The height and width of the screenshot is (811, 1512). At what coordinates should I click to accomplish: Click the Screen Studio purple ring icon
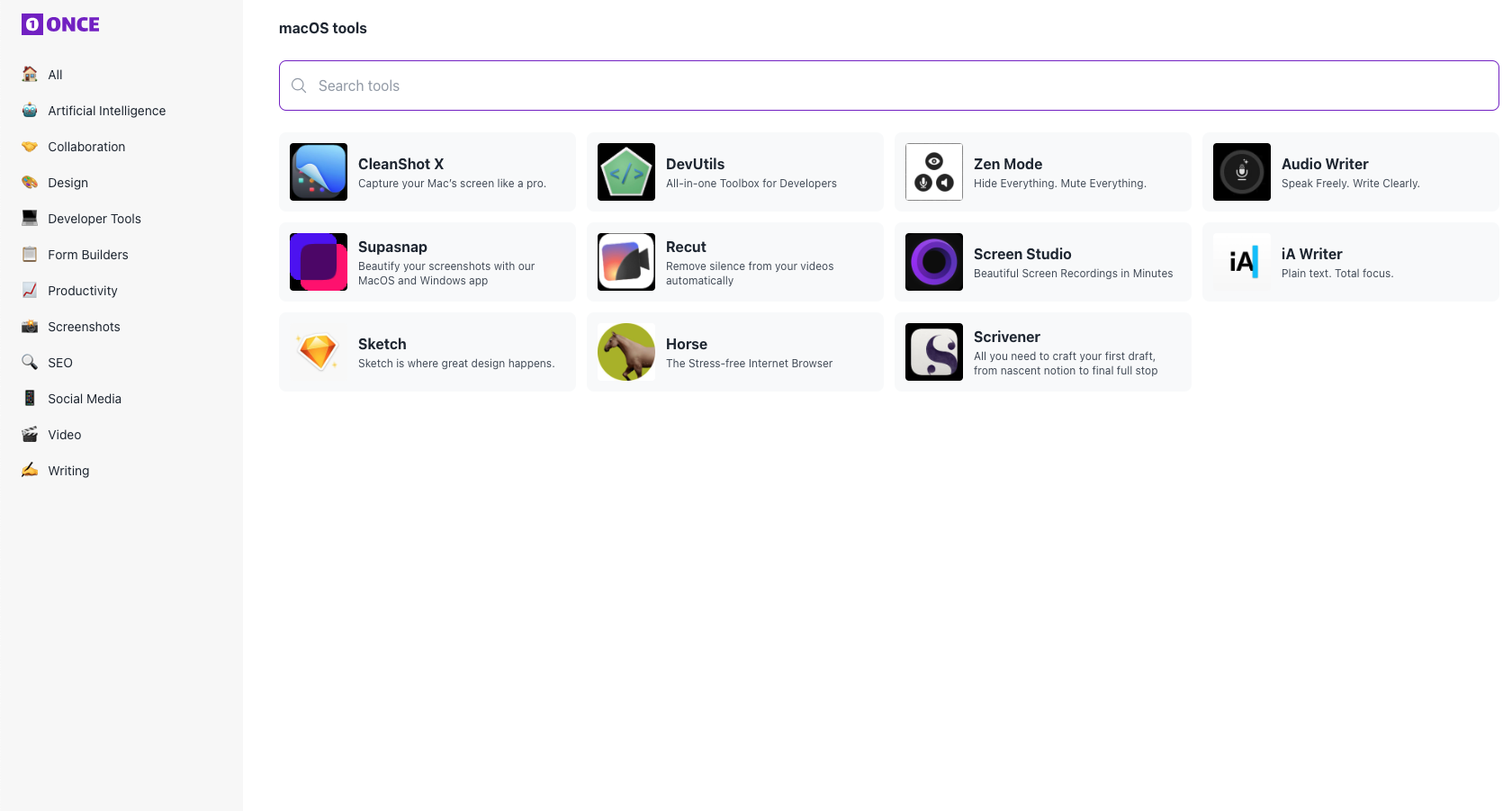(x=934, y=262)
